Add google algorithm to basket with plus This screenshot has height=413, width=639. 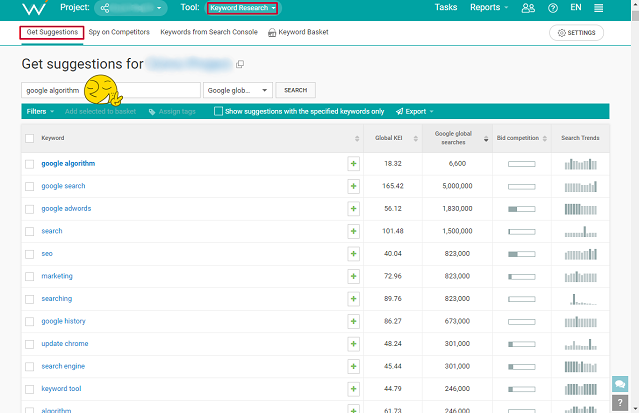[353, 164]
